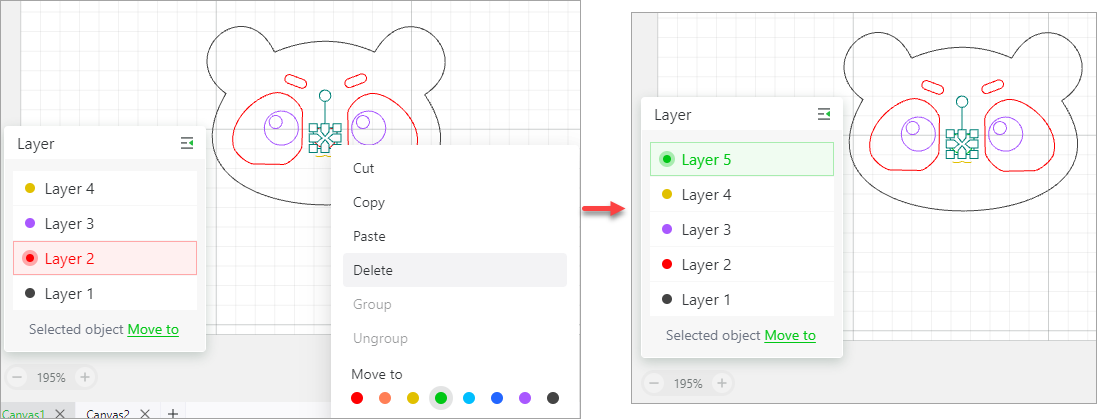Select Layer 1 in right panel
The width and height of the screenshot is (1097, 419).
click(x=742, y=299)
